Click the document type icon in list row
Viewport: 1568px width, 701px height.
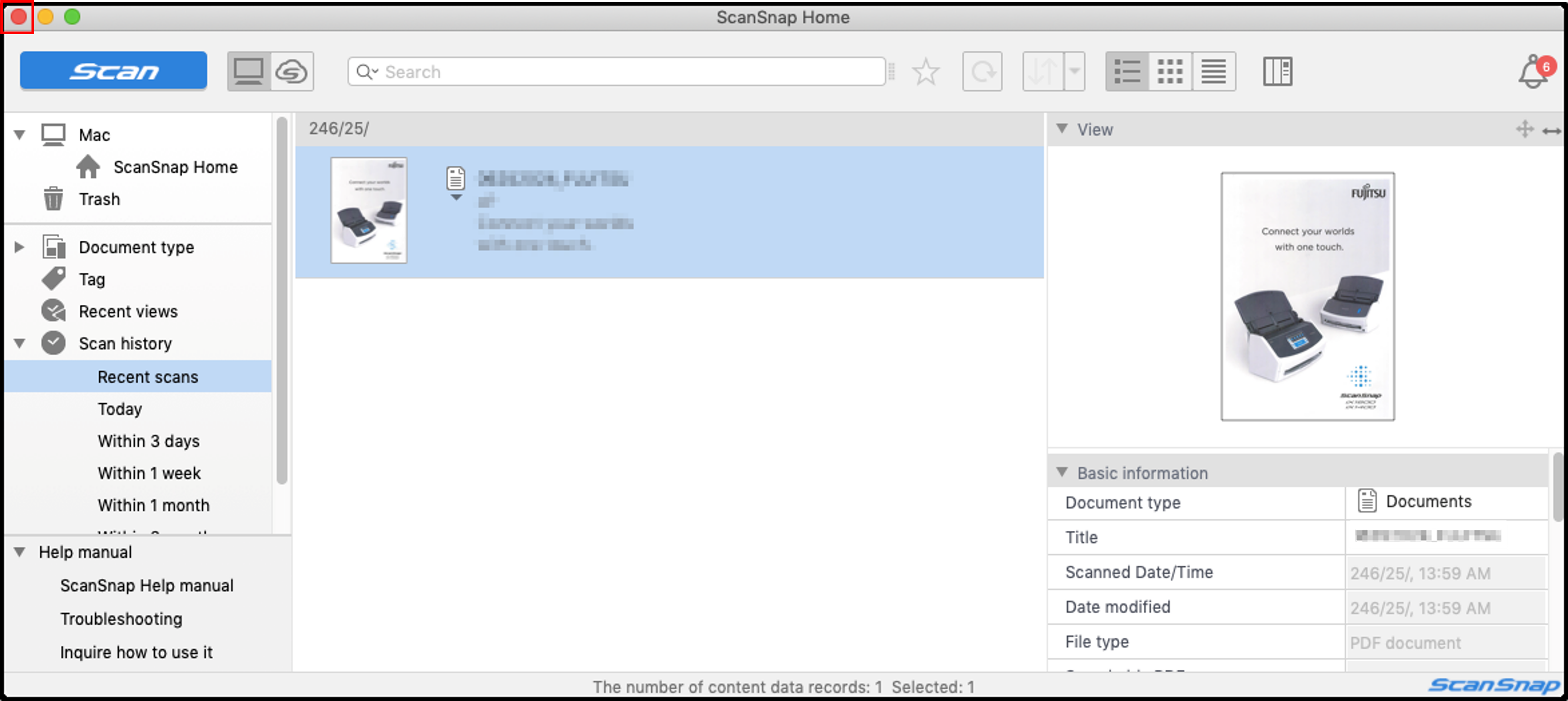pyautogui.click(x=456, y=178)
